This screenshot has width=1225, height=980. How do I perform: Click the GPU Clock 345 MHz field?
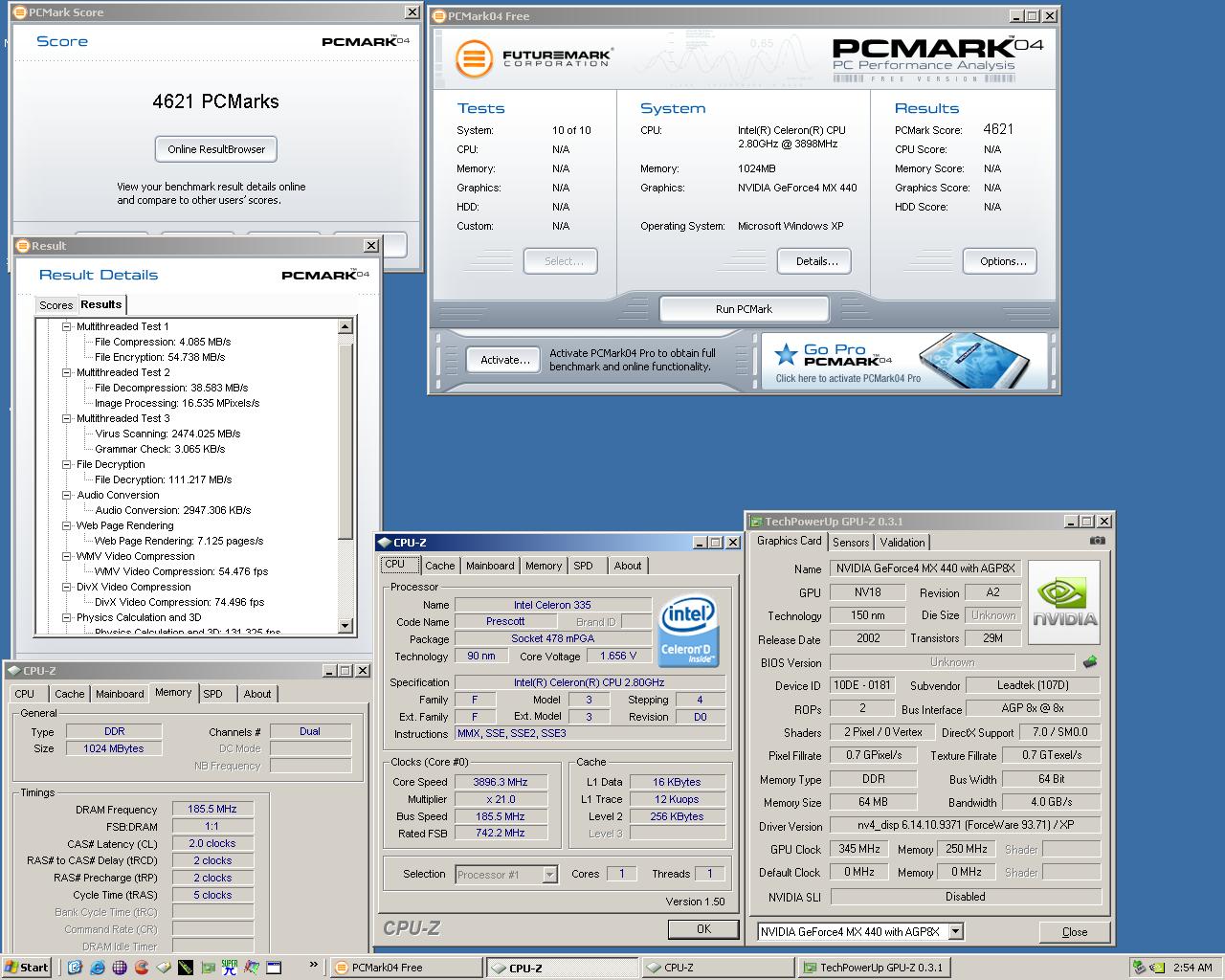click(x=859, y=849)
